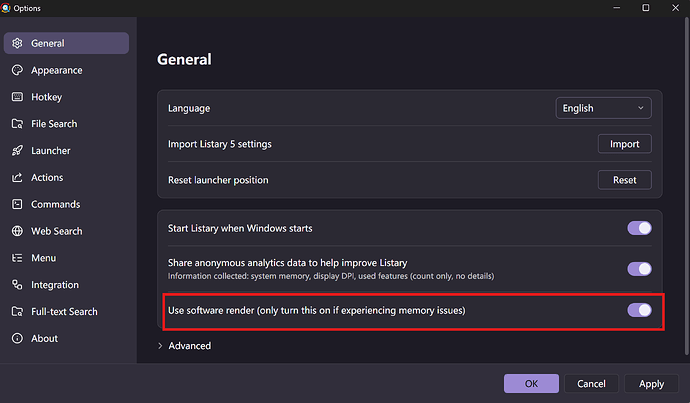Go to the Hotkey settings page

[46, 97]
